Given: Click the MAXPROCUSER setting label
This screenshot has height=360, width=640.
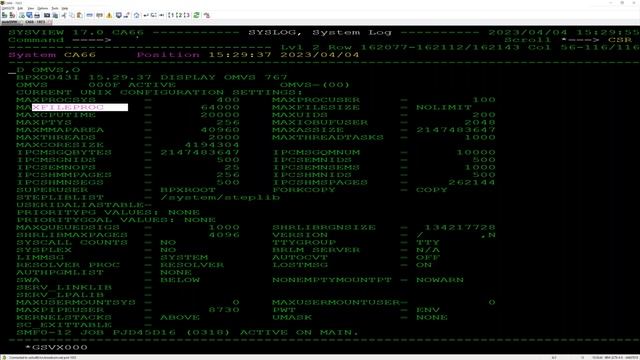Looking at the screenshot, I should (316, 100).
